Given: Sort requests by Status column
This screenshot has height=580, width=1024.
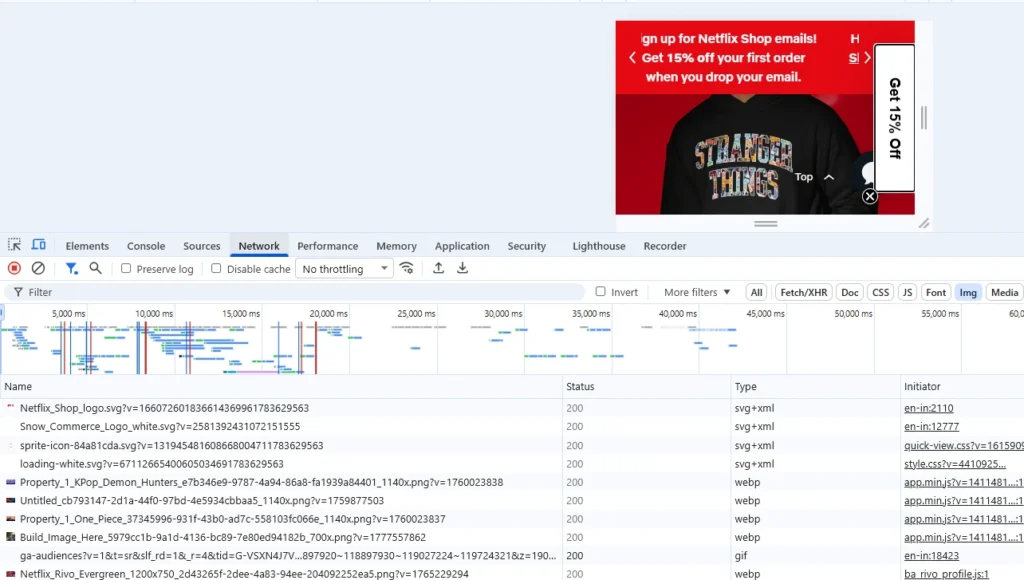Looking at the screenshot, I should [647, 387].
